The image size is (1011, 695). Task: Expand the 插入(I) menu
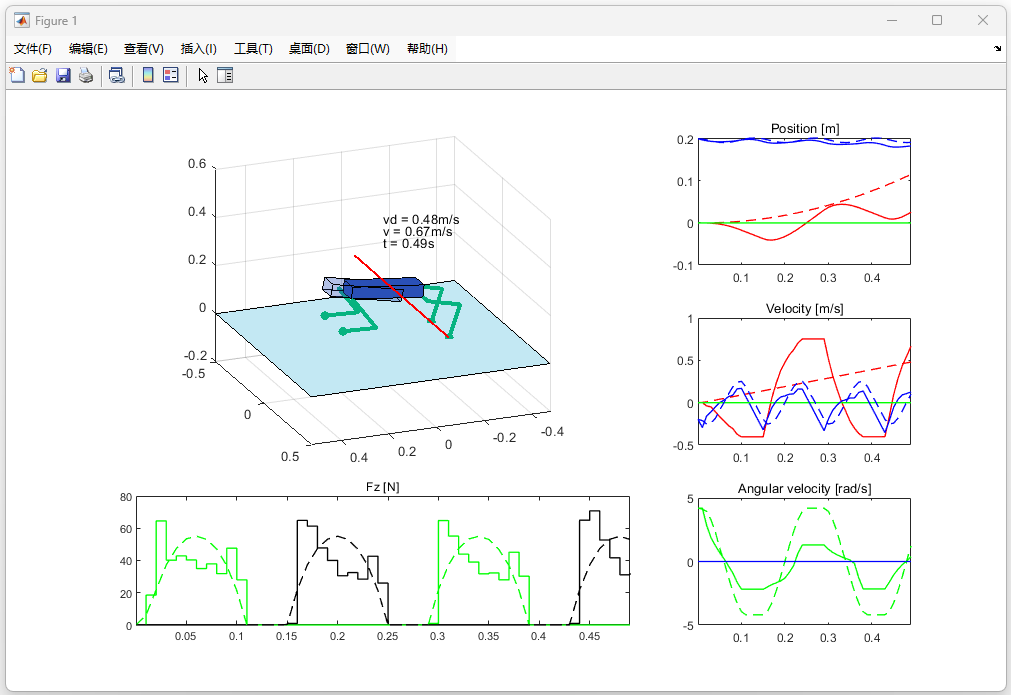pyautogui.click(x=198, y=49)
